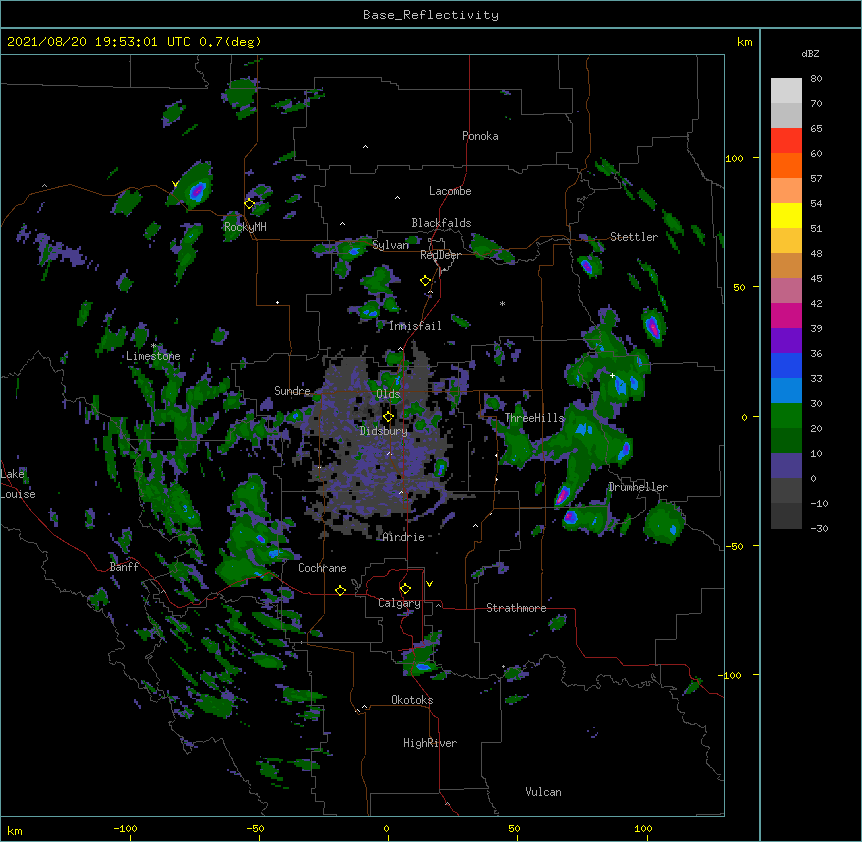The height and width of the screenshot is (842, 862).
Task: Click the yellow diamond marker south of RedDeer
Action: pos(425,281)
